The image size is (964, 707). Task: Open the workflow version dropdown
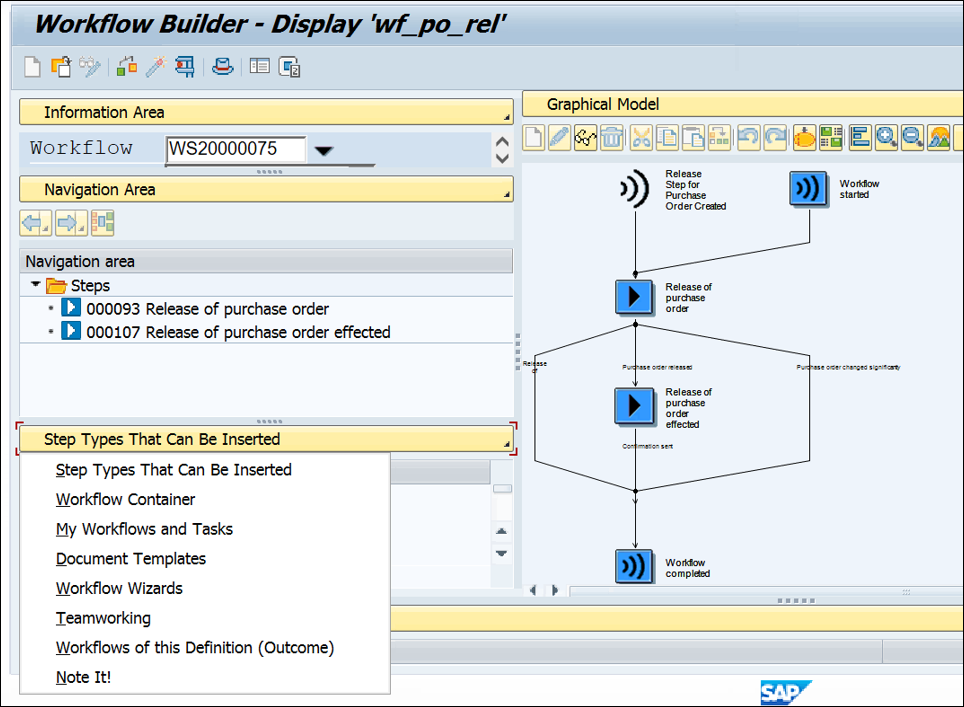pos(323,147)
